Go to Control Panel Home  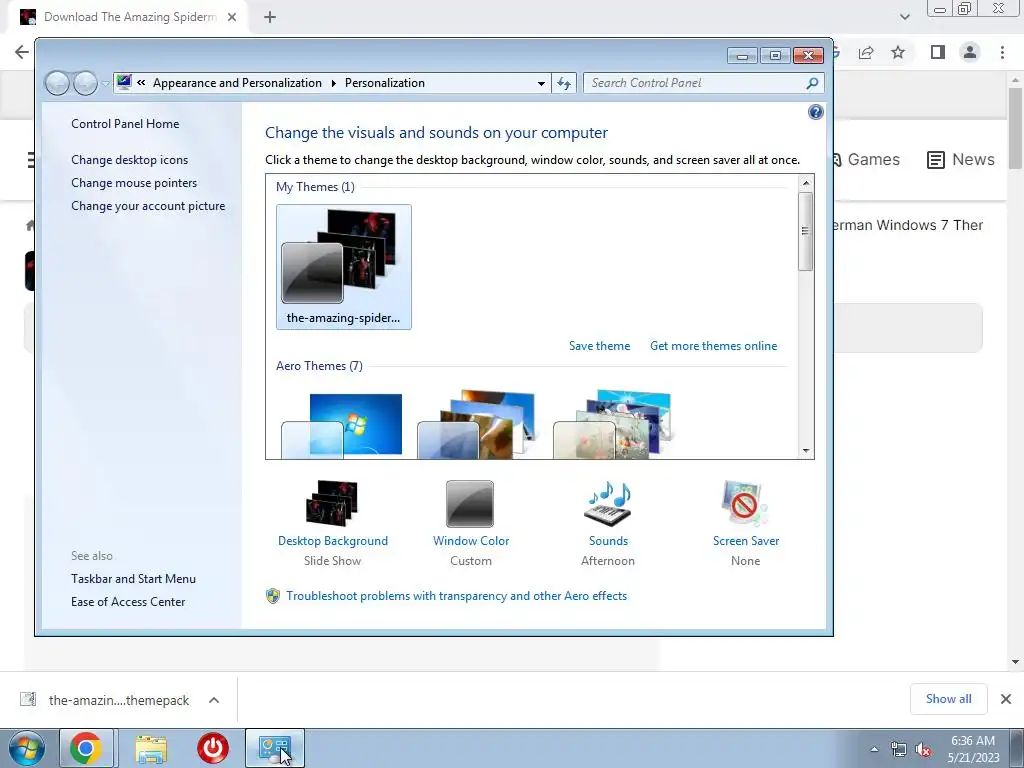click(x=125, y=123)
